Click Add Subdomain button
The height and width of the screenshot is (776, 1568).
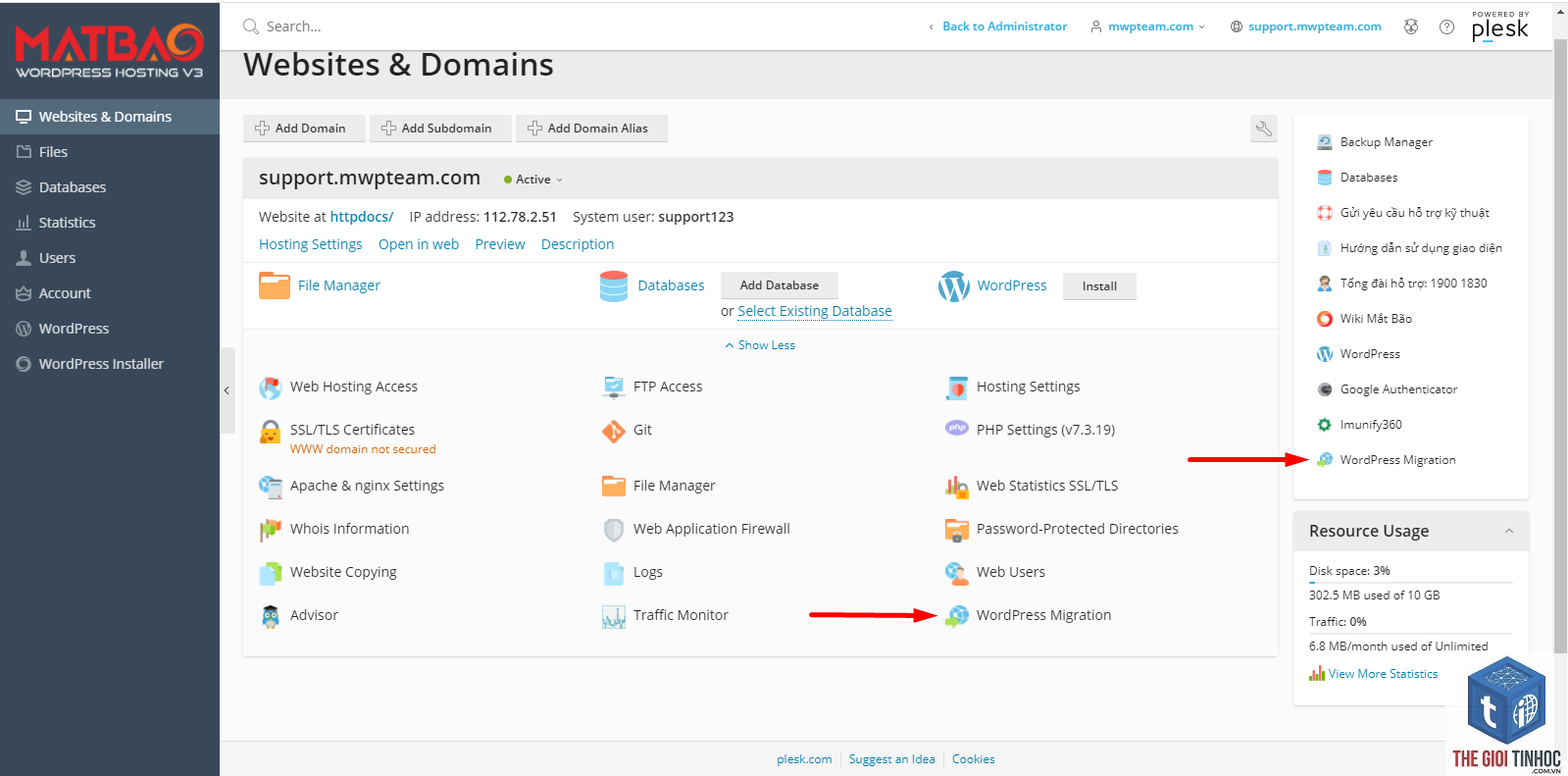440,129
